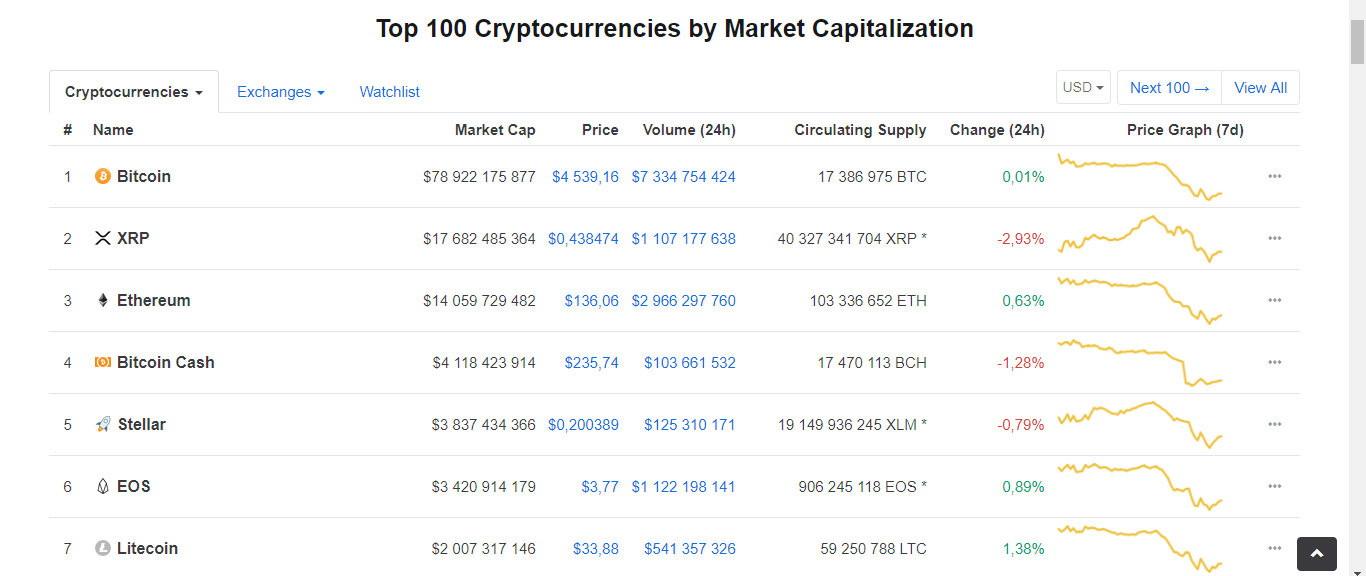This screenshot has width=1366, height=576.
Task: Open Bitcoin price link $4 539,16
Action: pos(585,177)
